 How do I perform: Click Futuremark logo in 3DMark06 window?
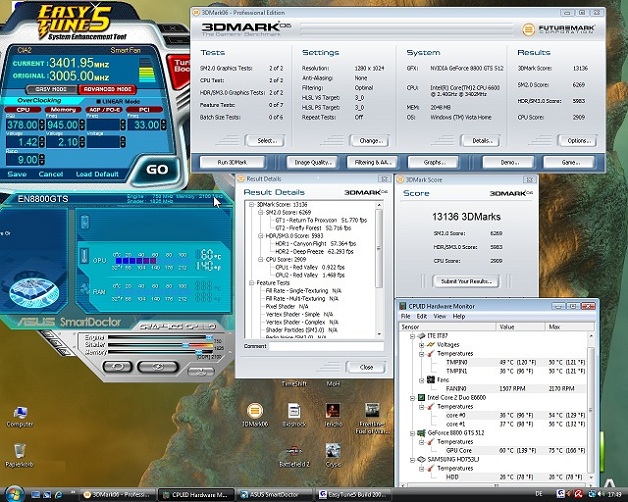pyautogui.click(x=558, y=29)
